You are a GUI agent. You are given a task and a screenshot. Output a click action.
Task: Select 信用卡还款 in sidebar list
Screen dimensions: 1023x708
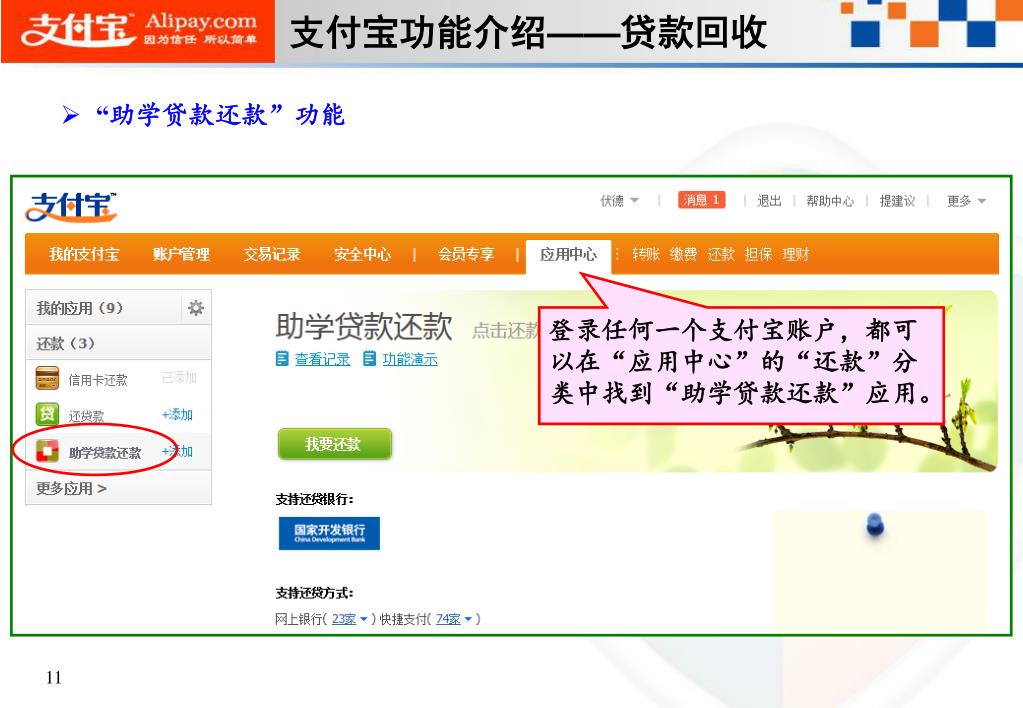pyautogui.click(x=98, y=380)
